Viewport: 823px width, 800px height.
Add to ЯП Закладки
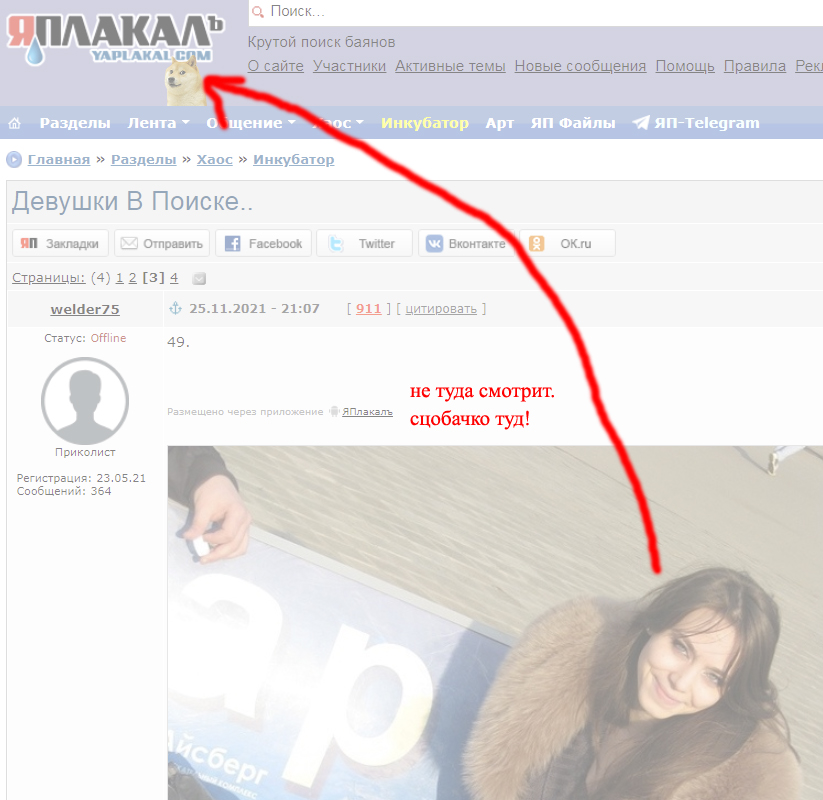tap(60, 243)
